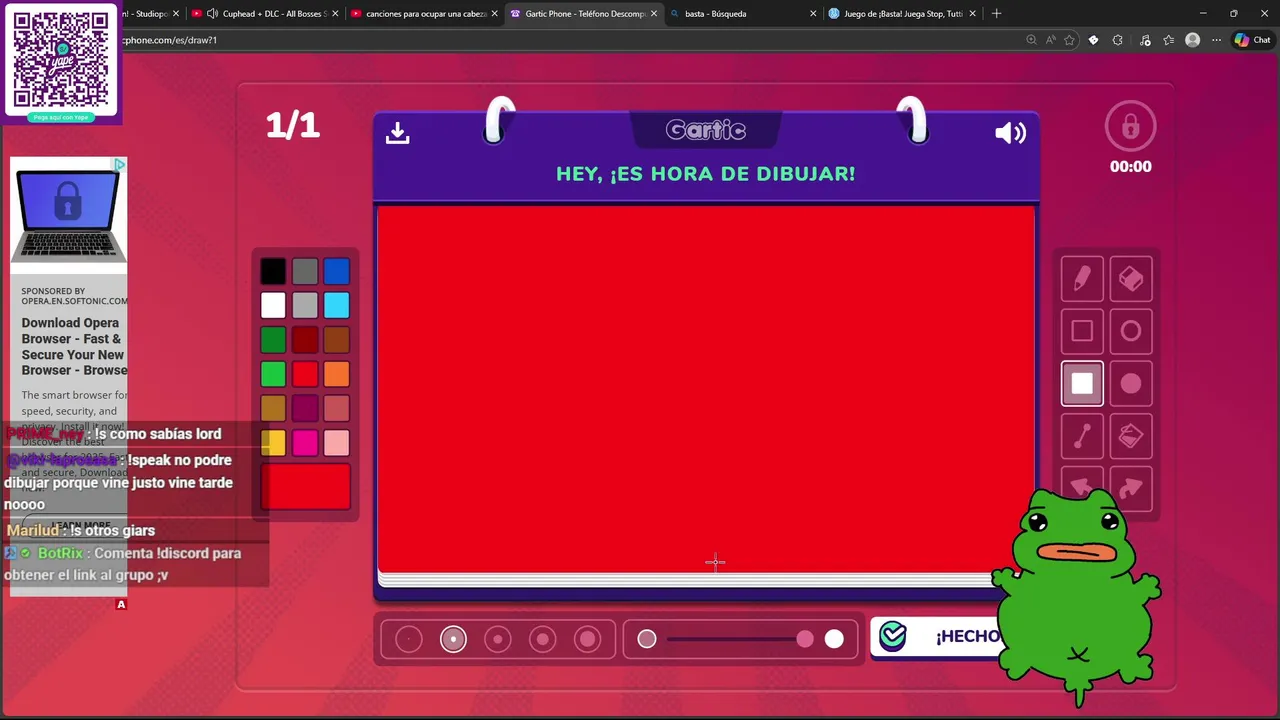Click the AdChoices icon on the ad
1280x720 pixels.
point(120,165)
